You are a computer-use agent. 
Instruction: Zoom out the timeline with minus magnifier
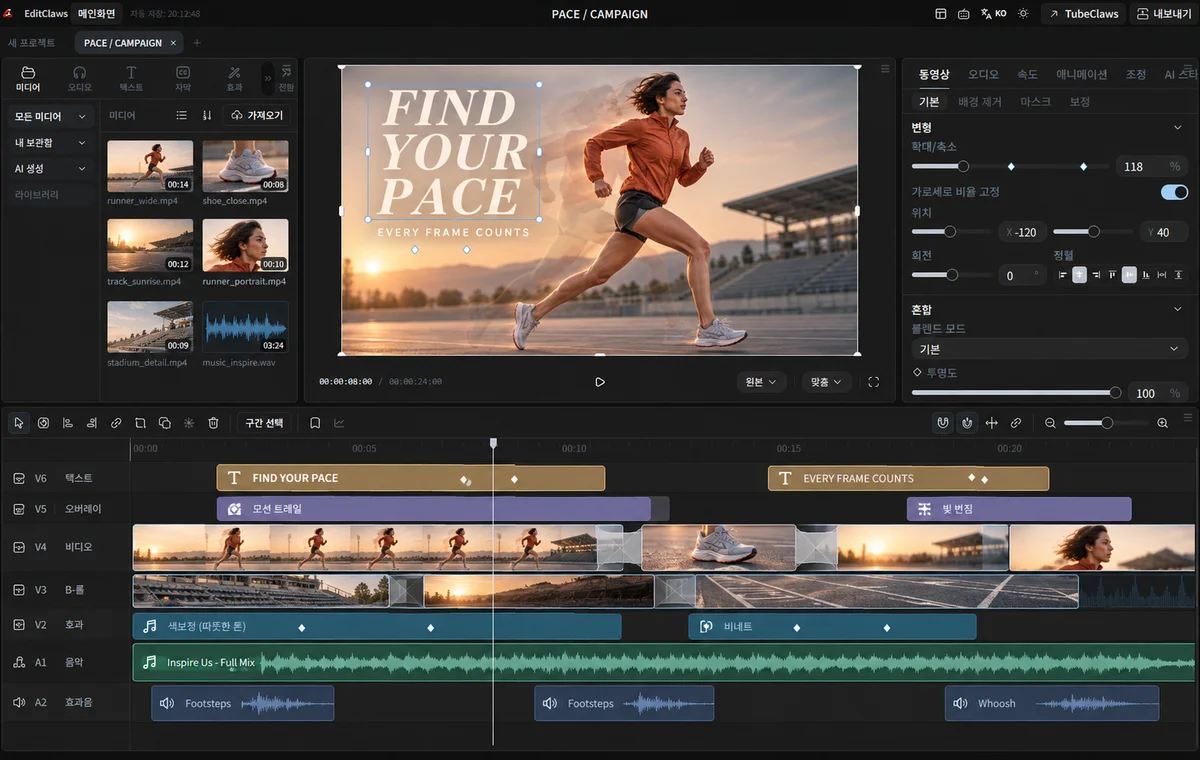1050,423
